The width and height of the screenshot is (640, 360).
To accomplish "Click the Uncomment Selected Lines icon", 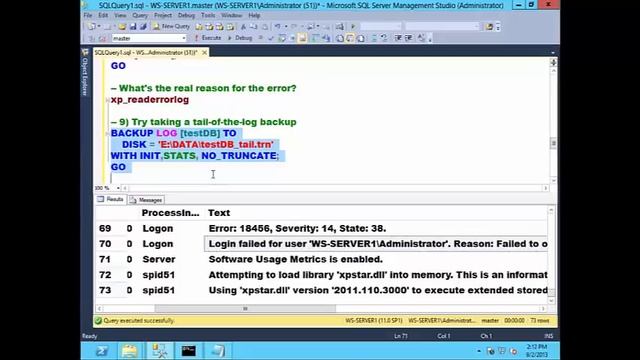I will pos(384,38).
